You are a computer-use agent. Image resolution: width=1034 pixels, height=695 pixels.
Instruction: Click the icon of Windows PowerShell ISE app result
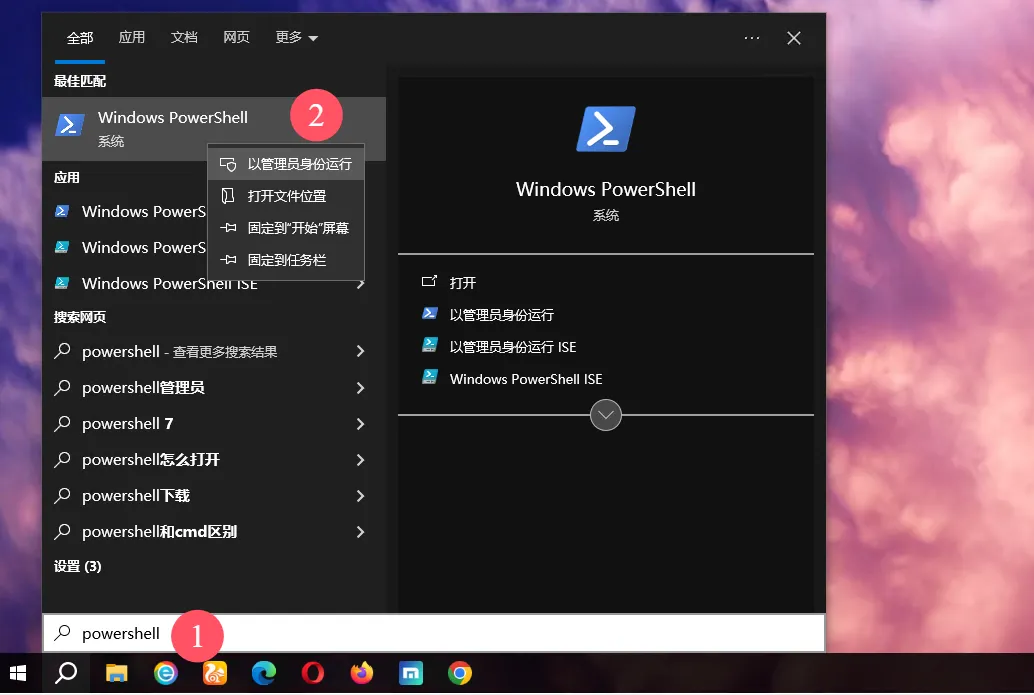pos(62,283)
